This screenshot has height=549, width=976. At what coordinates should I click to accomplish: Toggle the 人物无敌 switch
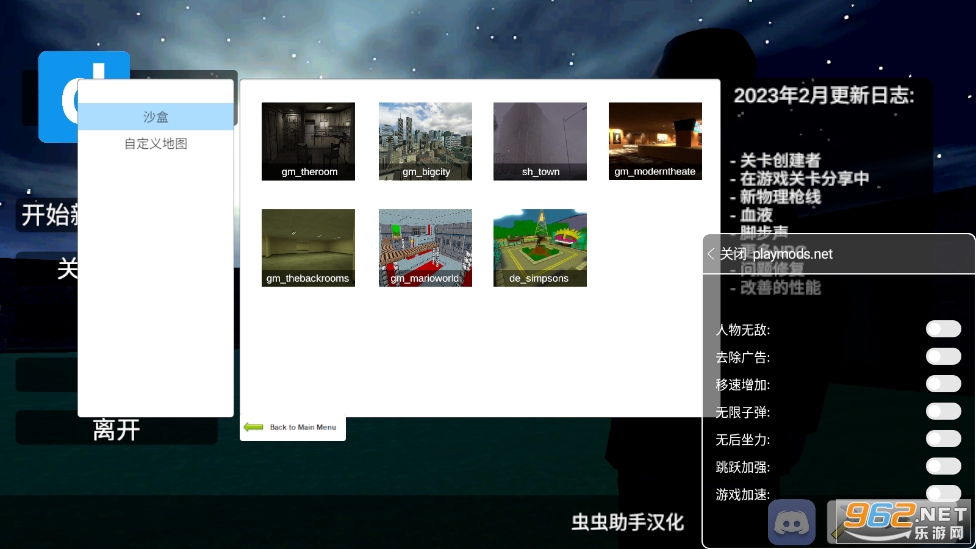(943, 329)
